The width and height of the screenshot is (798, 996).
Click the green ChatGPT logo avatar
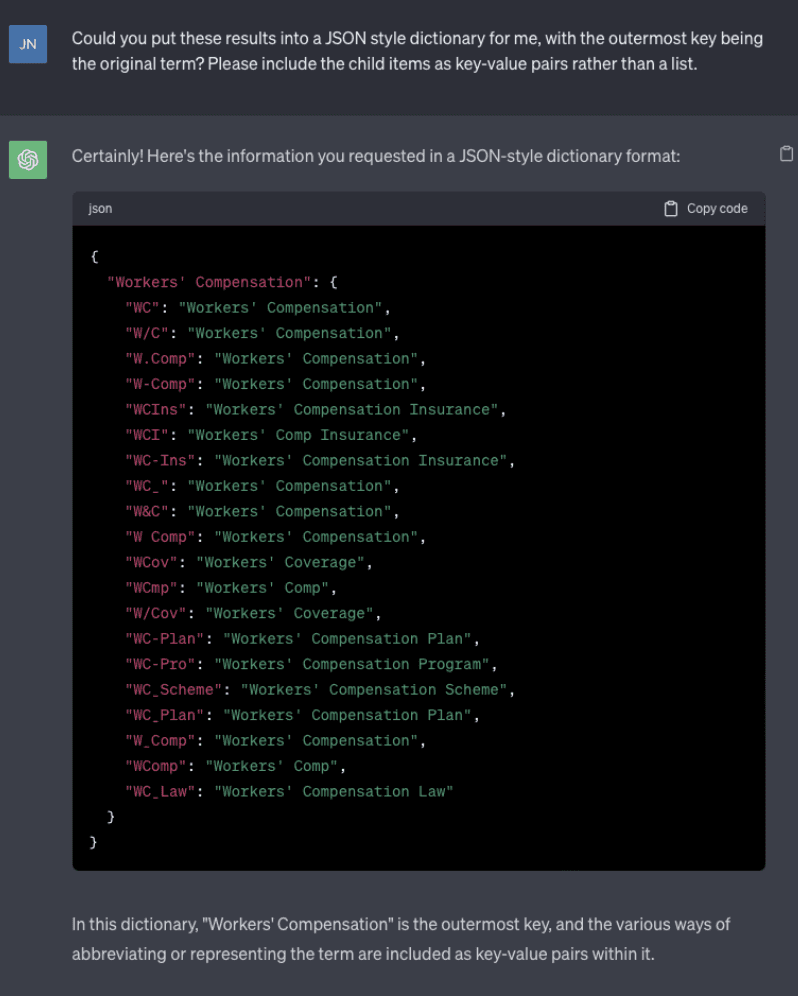[x=28, y=159]
